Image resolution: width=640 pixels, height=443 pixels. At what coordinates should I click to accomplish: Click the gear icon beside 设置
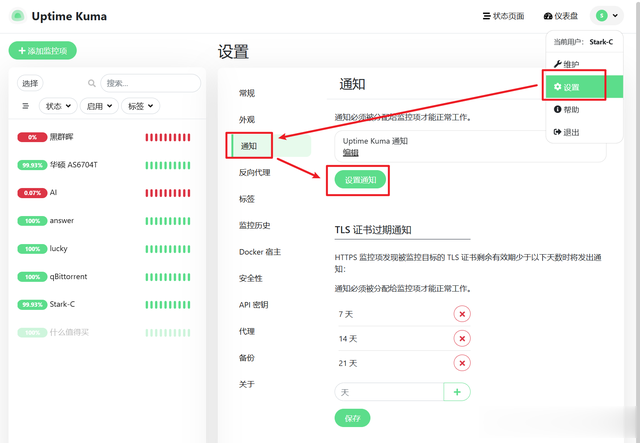click(558, 87)
